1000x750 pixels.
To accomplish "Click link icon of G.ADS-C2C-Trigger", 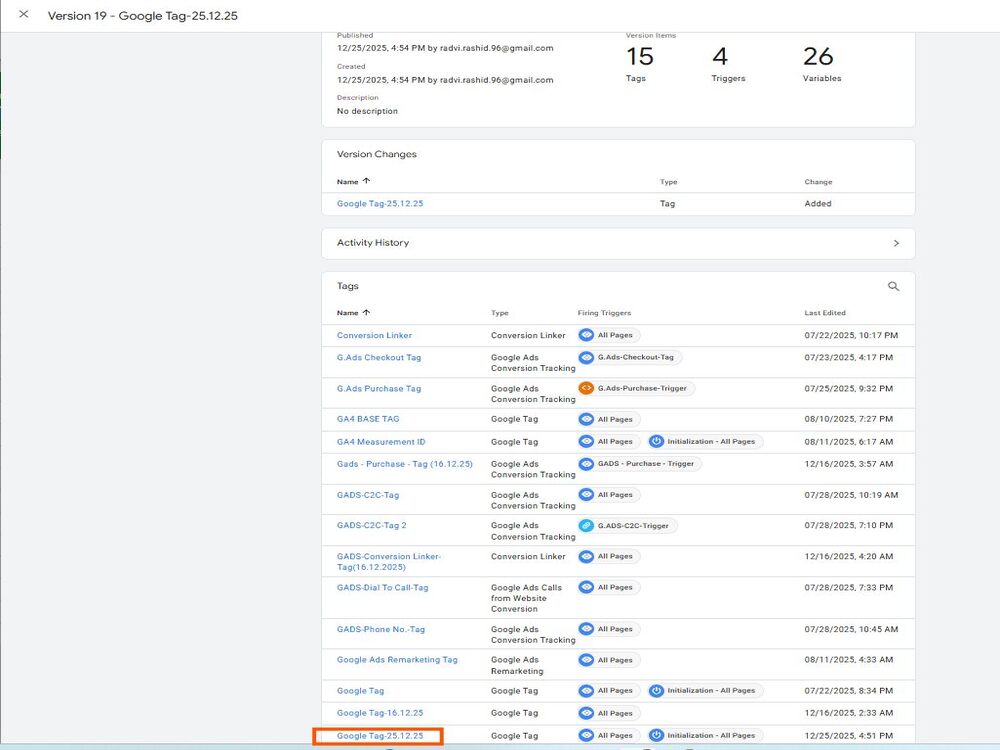I will [x=586, y=526].
